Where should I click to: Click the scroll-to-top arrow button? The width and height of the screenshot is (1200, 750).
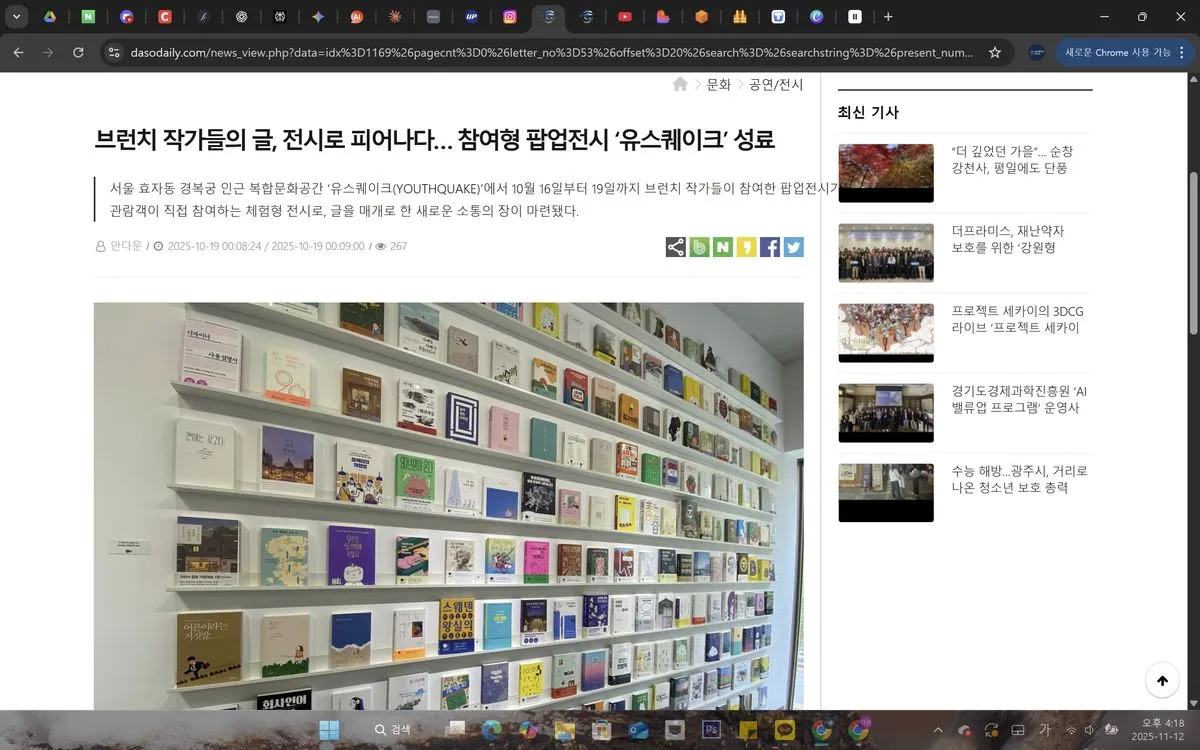pos(1162,681)
